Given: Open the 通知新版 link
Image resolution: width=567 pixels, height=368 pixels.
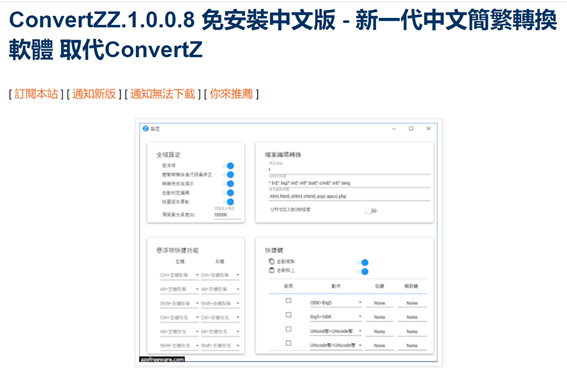Looking at the screenshot, I should click(94, 94).
